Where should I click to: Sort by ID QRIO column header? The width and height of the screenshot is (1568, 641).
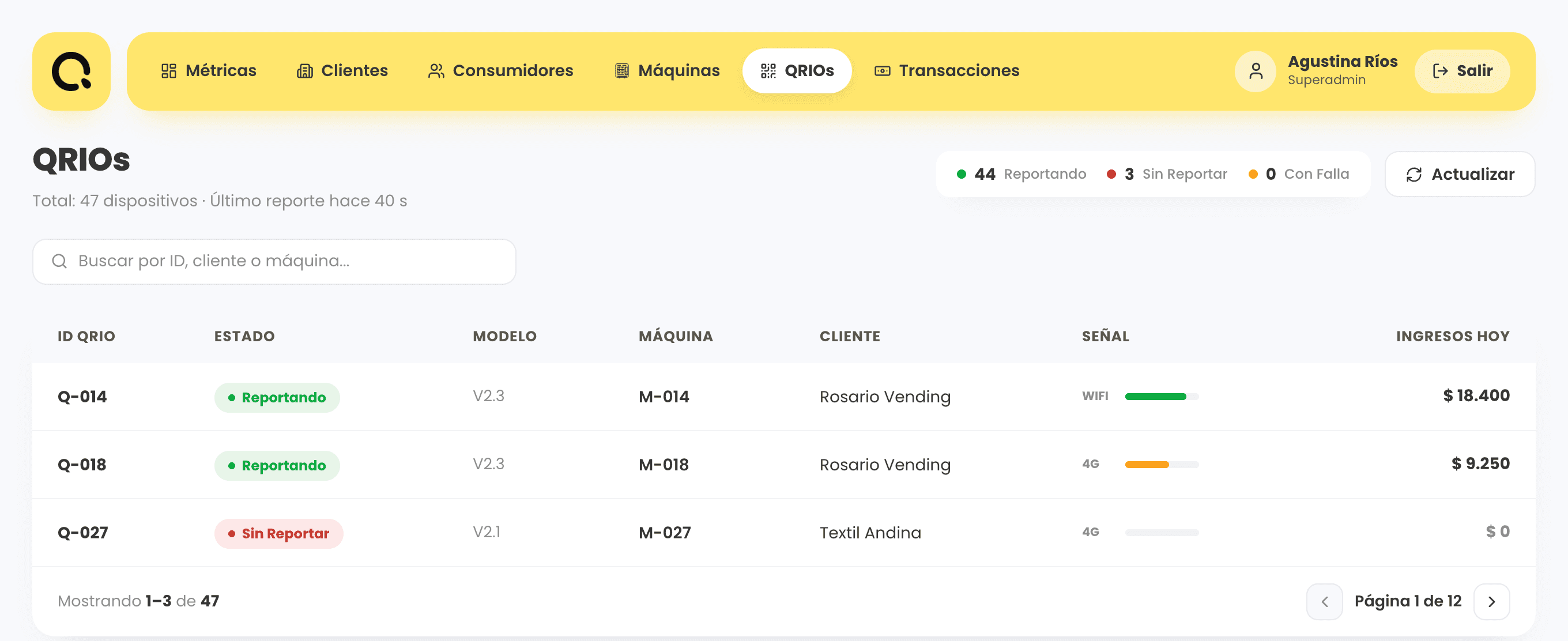pos(86,336)
